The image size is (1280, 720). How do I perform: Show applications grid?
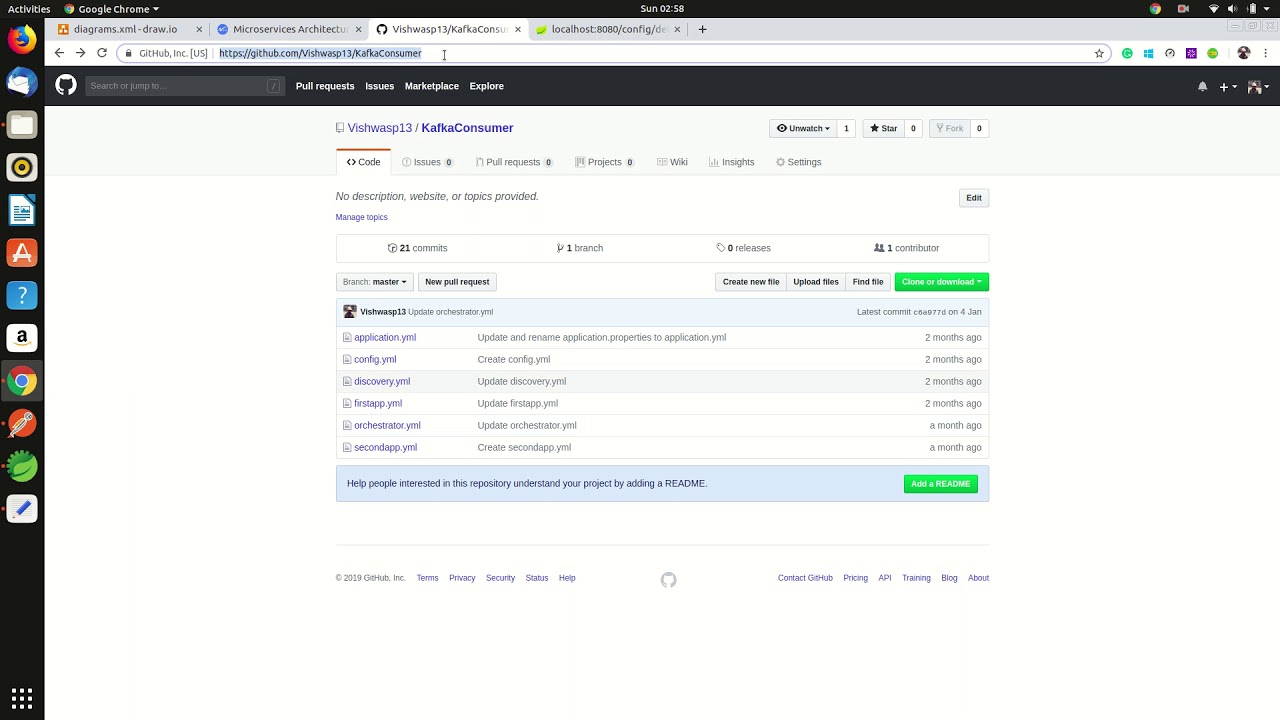[x=22, y=697]
